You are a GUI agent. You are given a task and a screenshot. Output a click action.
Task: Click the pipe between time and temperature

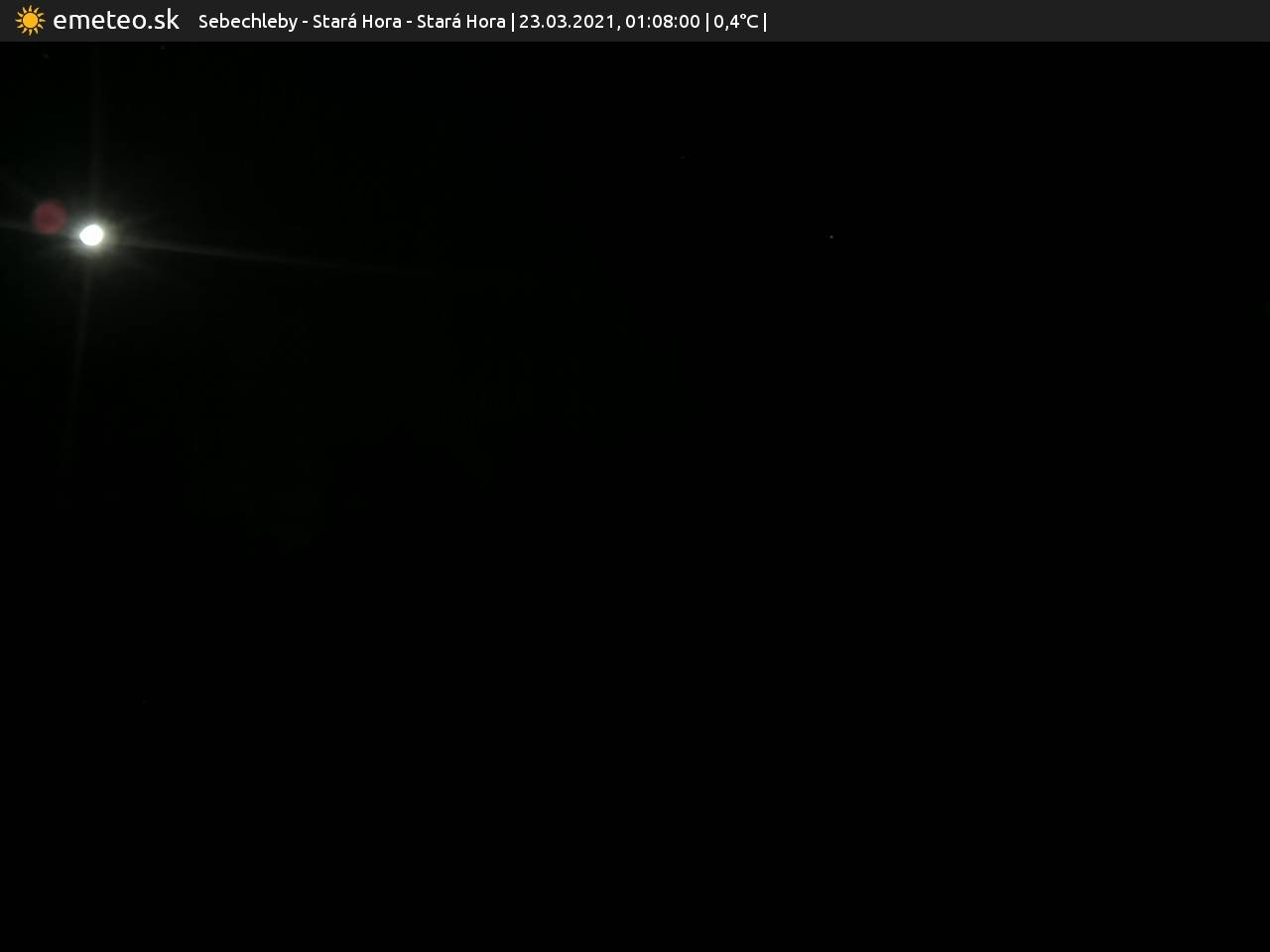706,22
